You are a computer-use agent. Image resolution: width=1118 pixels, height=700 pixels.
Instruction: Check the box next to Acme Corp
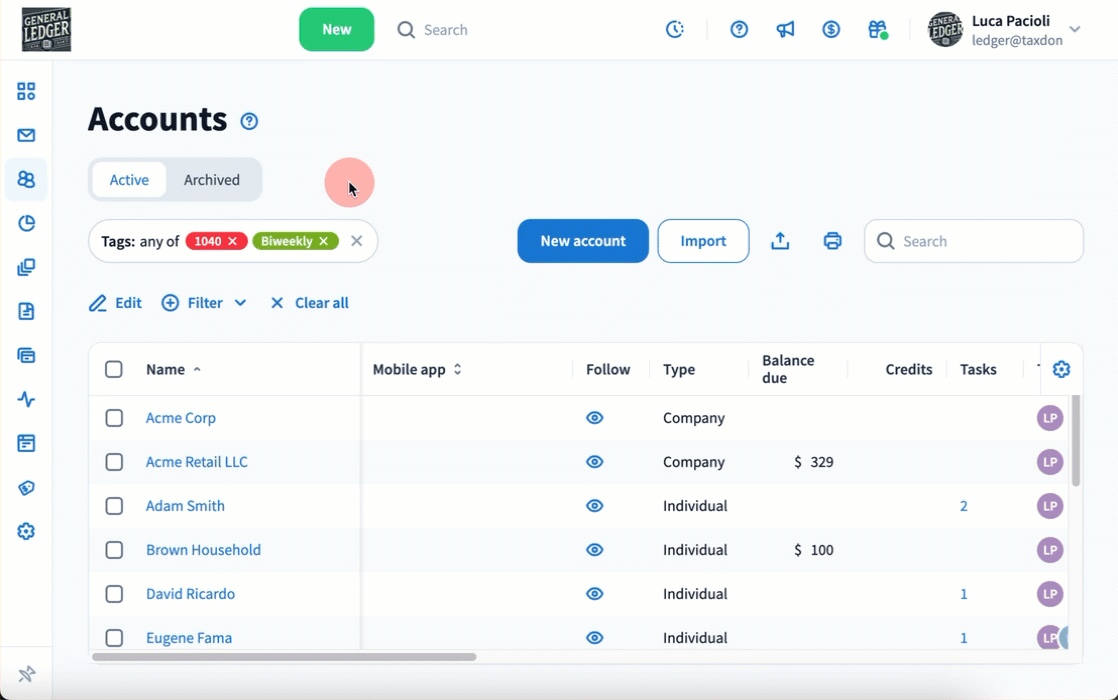[114, 418]
